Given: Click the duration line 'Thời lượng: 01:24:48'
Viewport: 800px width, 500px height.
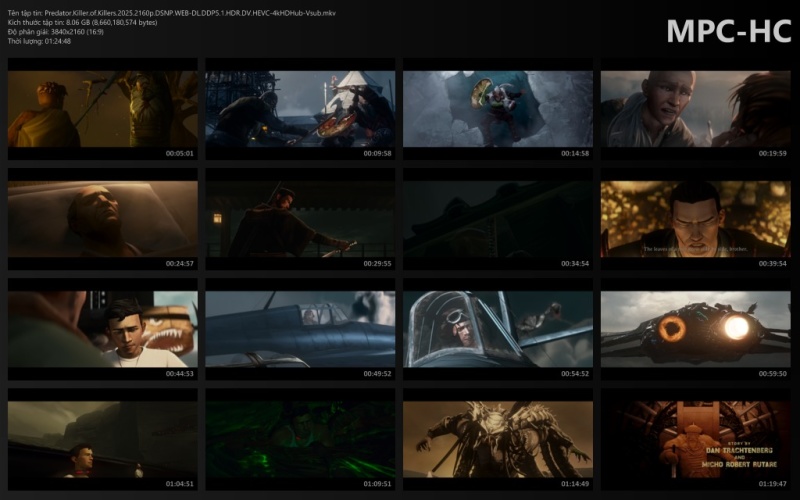Looking at the screenshot, I should (x=39, y=41).
